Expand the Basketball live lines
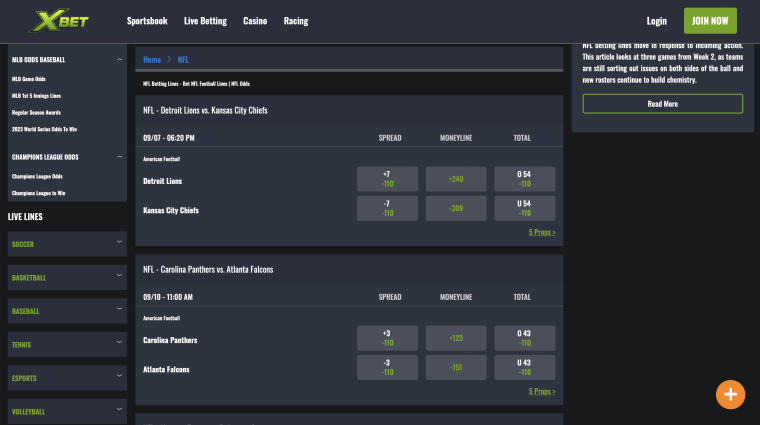The height and width of the screenshot is (425, 760). click(x=67, y=277)
